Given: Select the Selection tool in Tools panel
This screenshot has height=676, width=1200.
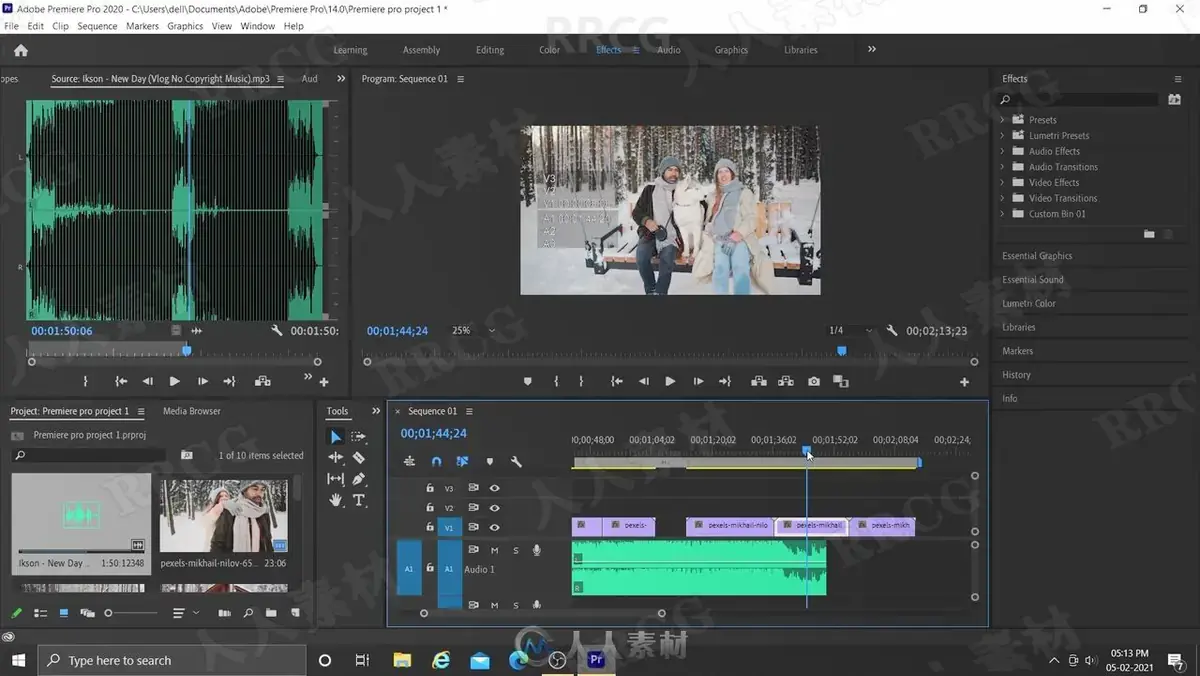Looking at the screenshot, I should 336,437.
